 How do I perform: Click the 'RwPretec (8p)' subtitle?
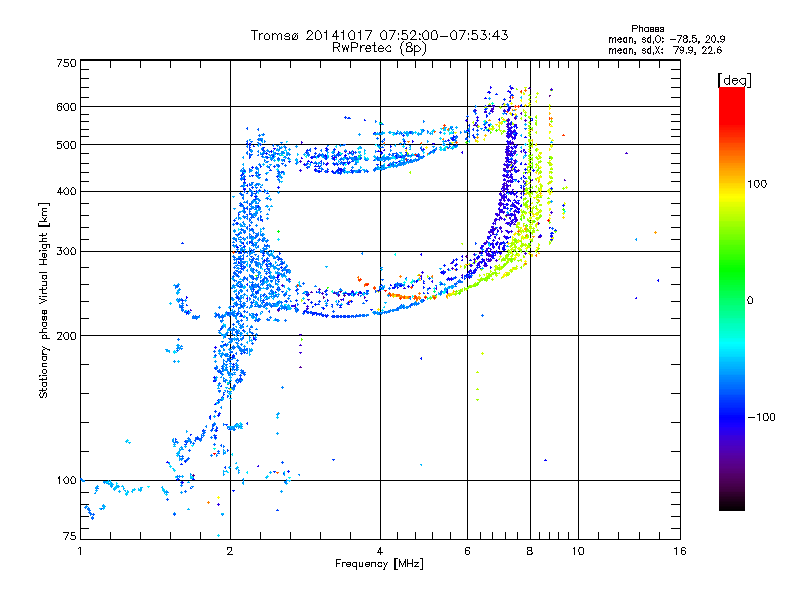(x=379, y=48)
